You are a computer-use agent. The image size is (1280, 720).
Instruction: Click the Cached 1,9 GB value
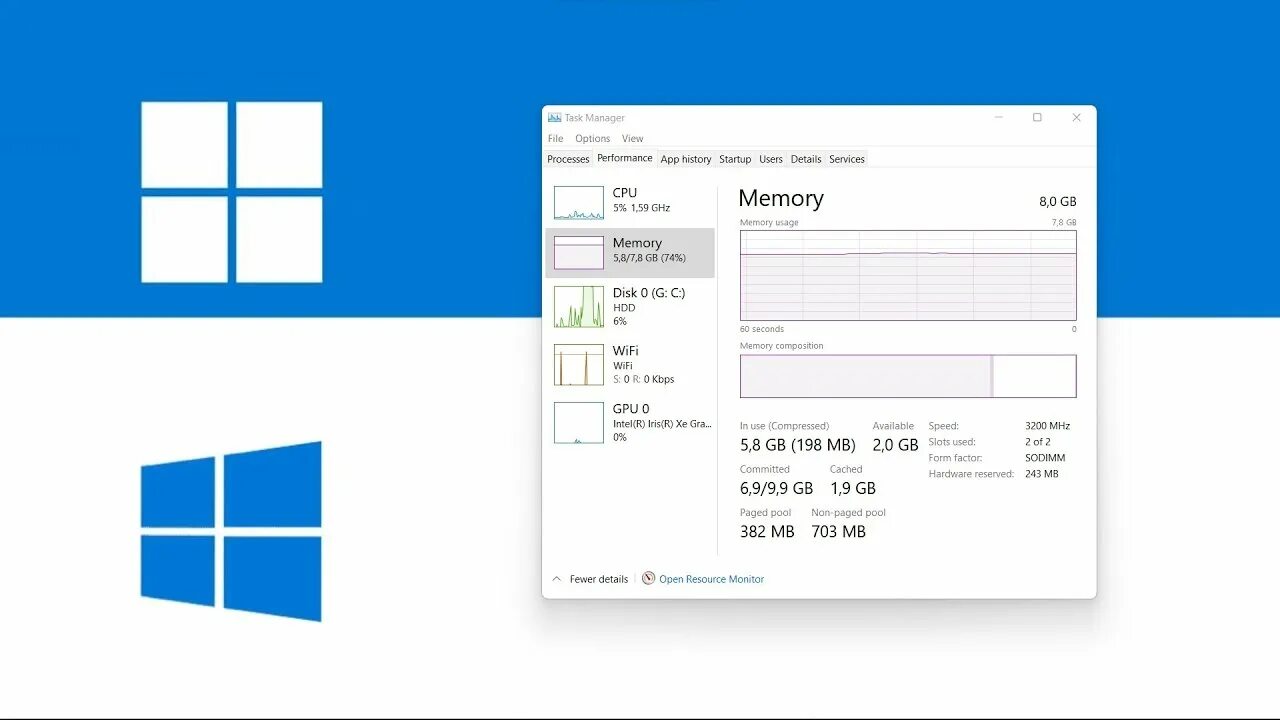[853, 488]
